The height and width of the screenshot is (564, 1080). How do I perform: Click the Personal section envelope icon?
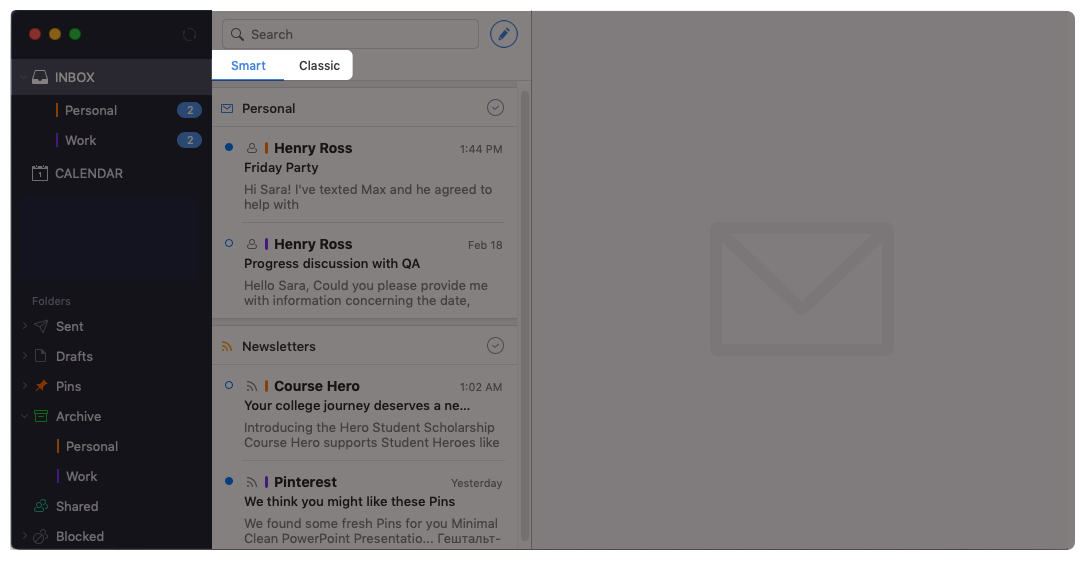(227, 108)
